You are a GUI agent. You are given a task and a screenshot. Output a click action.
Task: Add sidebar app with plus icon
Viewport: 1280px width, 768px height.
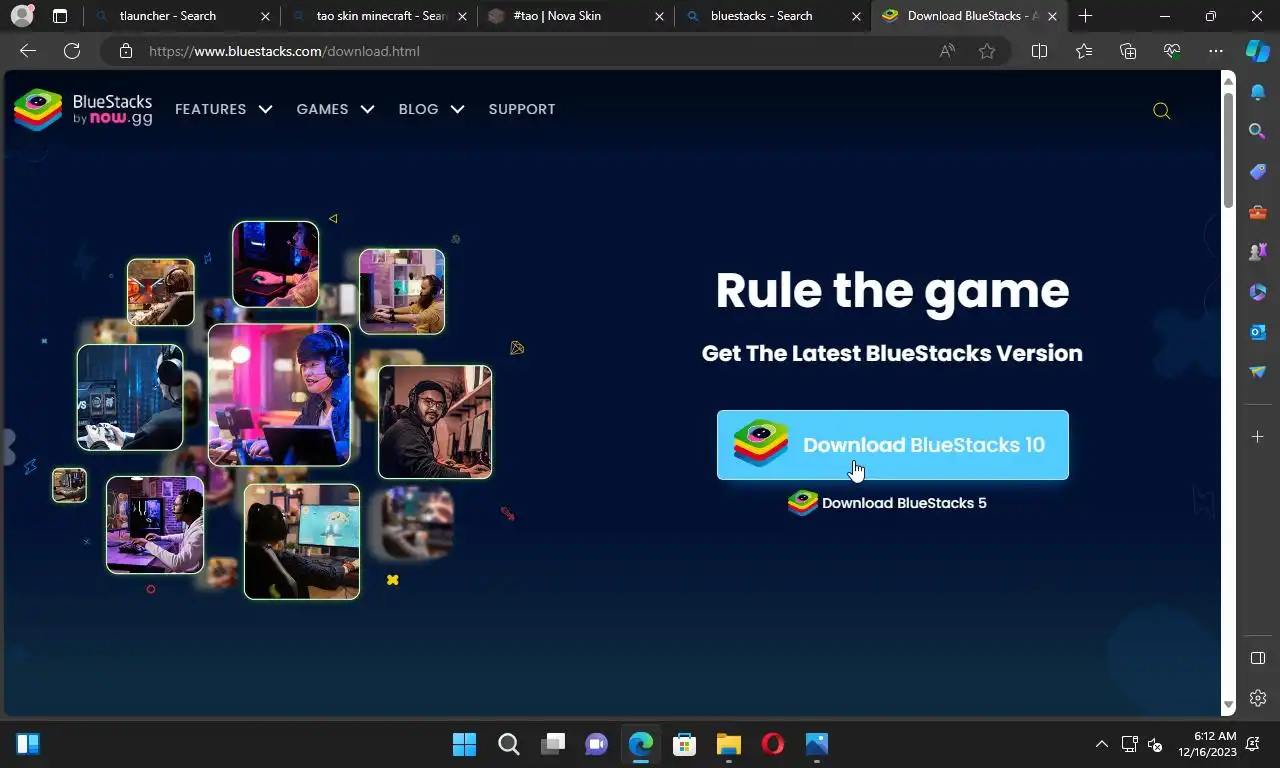click(x=1258, y=437)
